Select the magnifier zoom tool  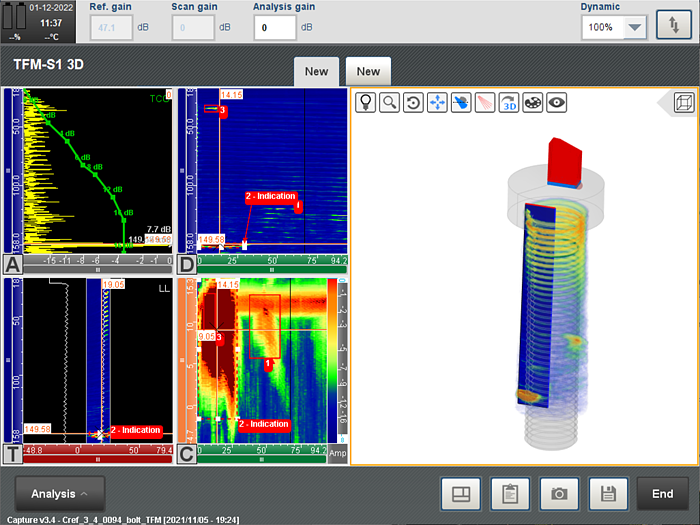click(389, 102)
